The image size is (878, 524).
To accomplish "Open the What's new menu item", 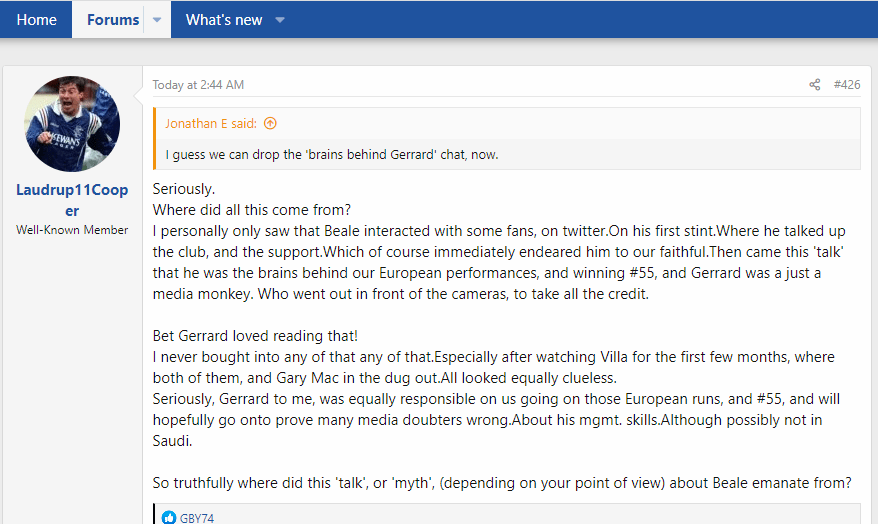I will click(x=224, y=20).
